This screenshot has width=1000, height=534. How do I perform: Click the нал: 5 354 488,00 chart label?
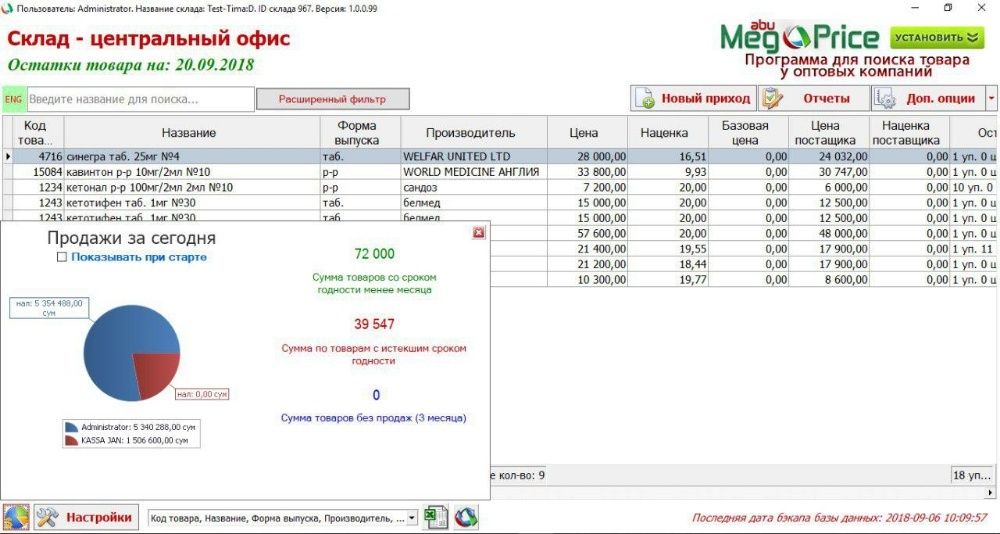[49, 308]
